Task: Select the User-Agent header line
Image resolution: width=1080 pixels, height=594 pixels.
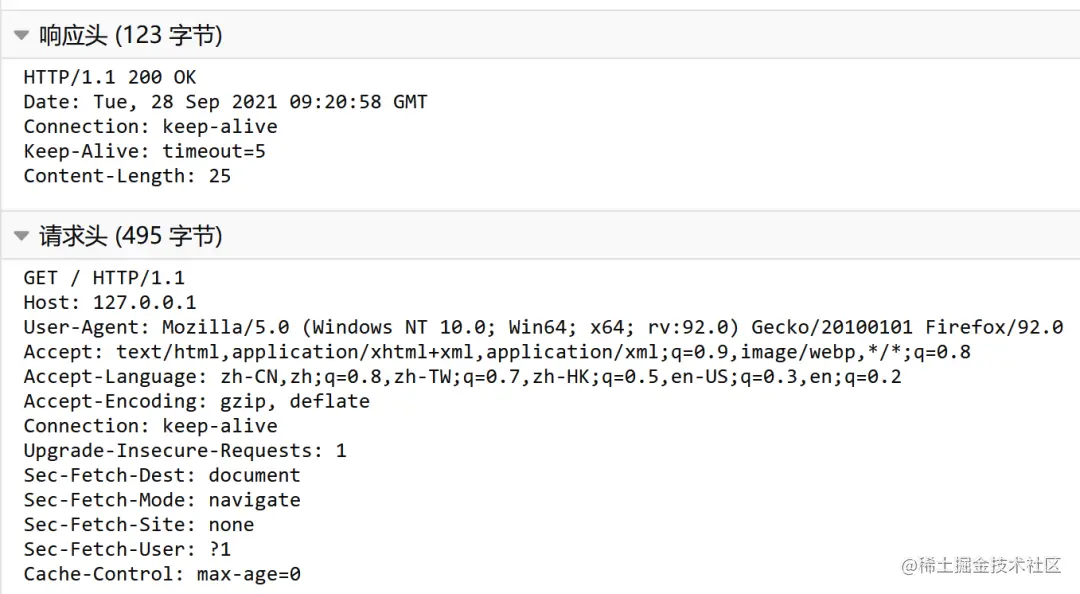Action: (543, 327)
